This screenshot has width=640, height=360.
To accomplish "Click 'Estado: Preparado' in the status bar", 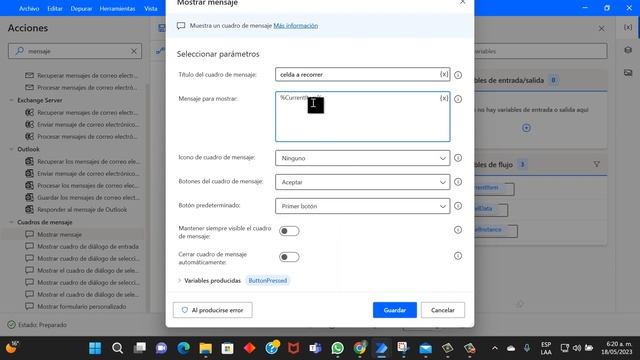I will (37, 325).
